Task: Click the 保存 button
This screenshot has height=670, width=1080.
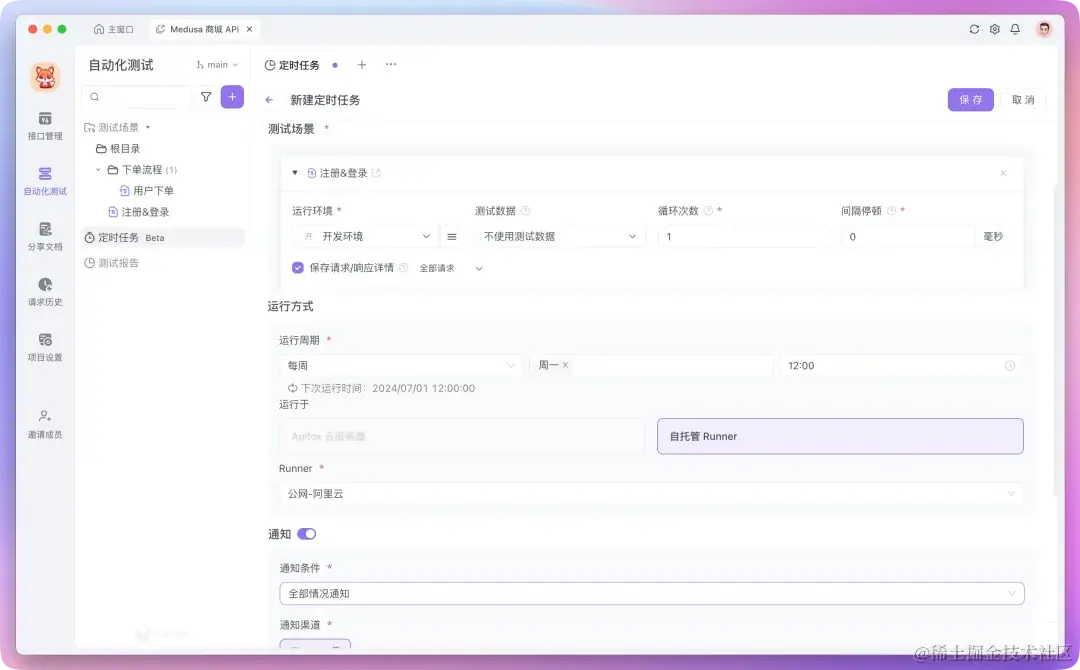Action: pyautogui.click(x=970, y=100)
